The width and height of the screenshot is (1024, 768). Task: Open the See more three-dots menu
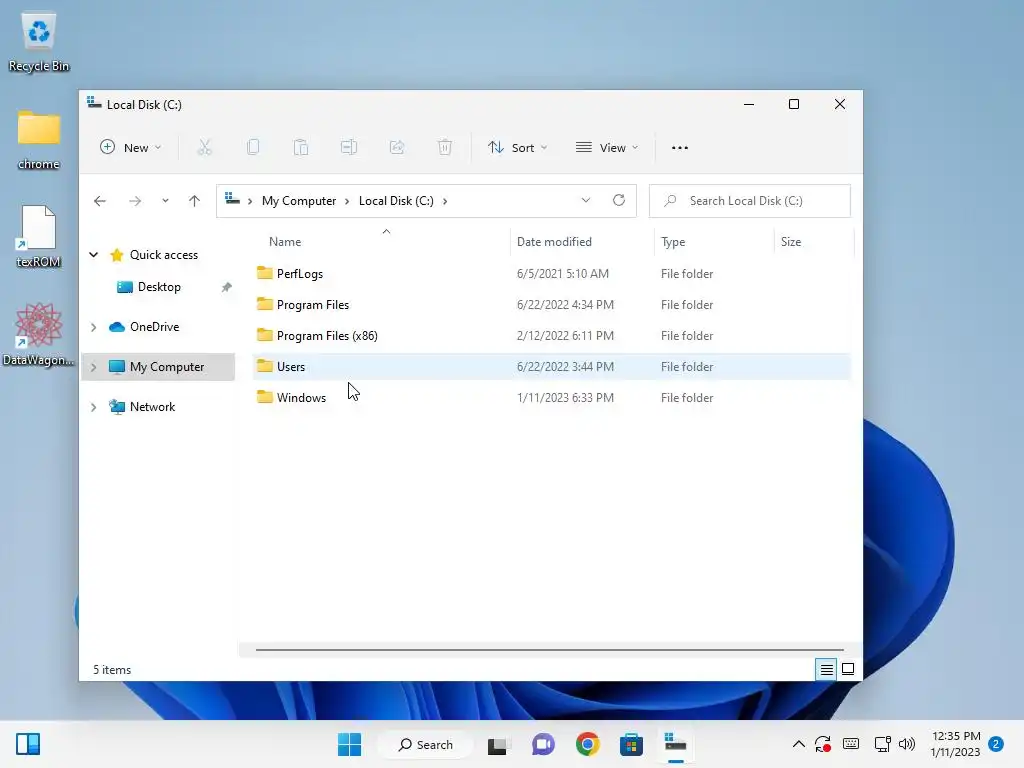(680, 148)
